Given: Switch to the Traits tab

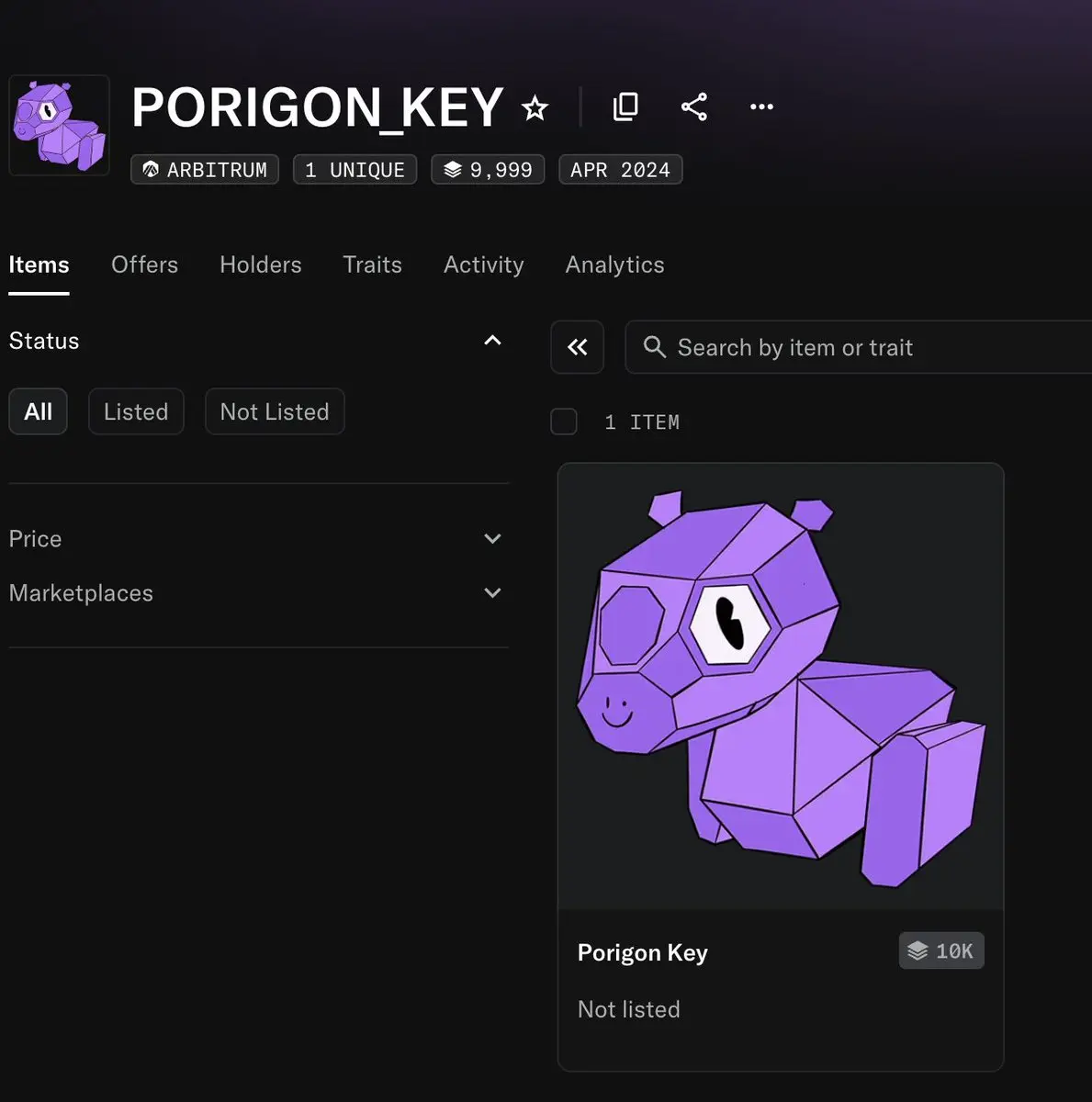Looking at the screenshot, I should click(x=372, y=264).
